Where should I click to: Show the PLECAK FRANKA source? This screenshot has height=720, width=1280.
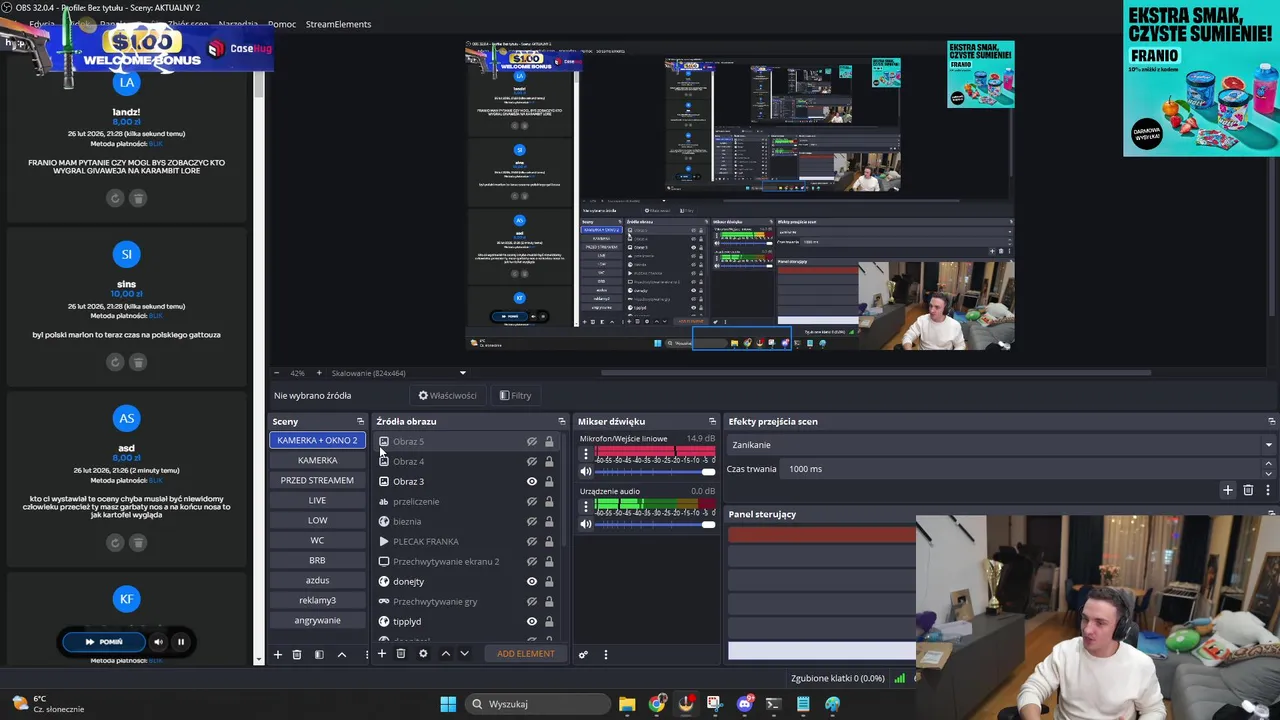(x=532, y=541)
